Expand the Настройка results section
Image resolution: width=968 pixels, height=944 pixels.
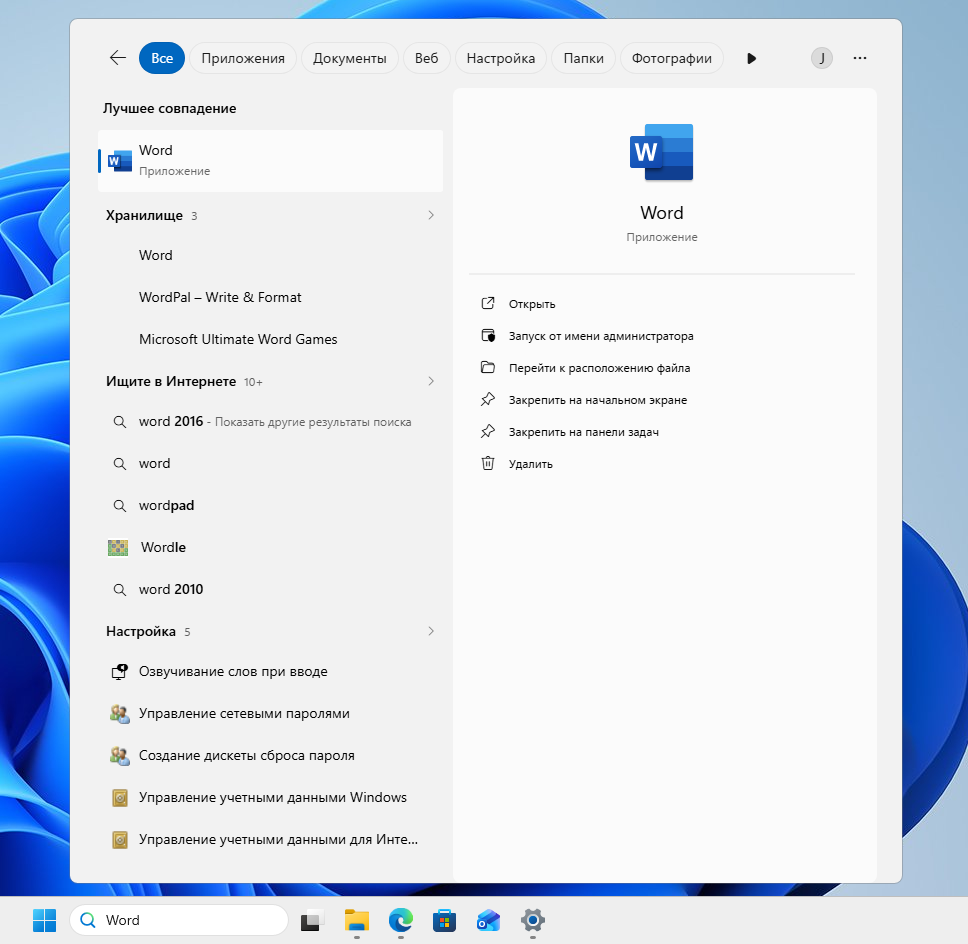point(431,631)
